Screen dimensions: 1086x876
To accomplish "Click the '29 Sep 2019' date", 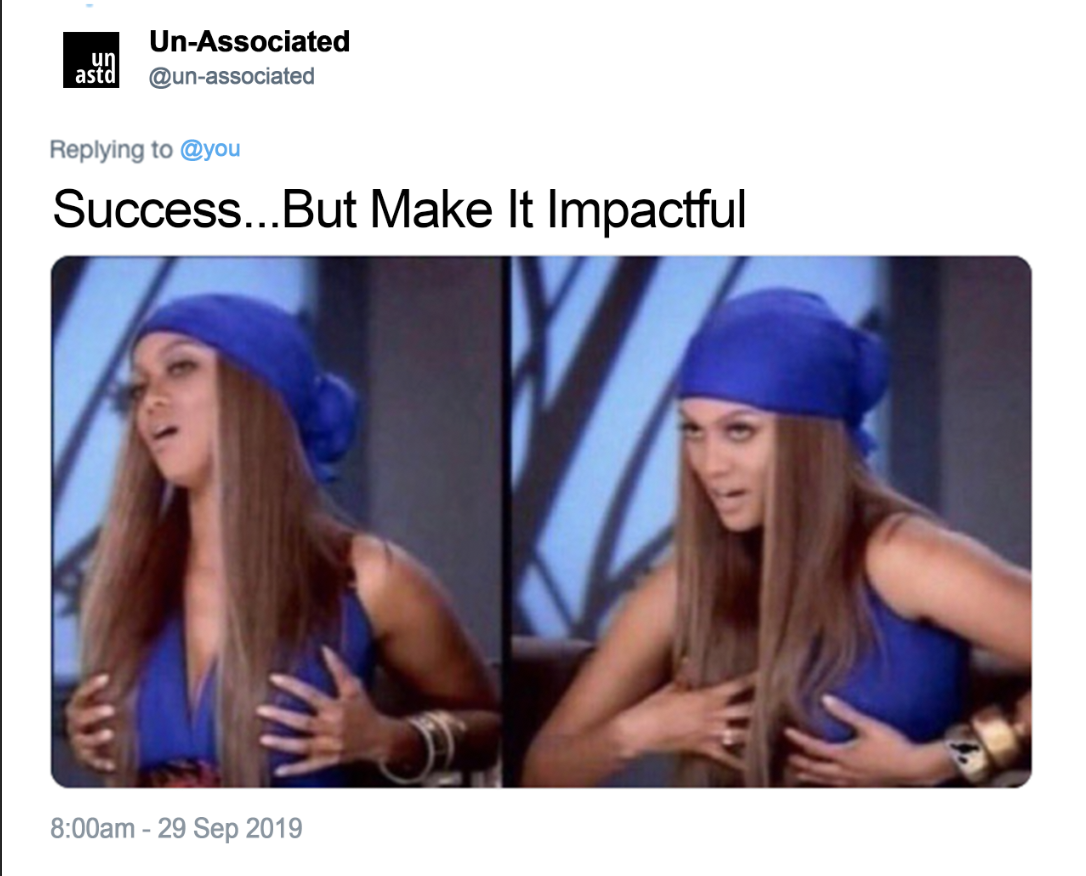I will pyautogui.click(x=230, y=828).
